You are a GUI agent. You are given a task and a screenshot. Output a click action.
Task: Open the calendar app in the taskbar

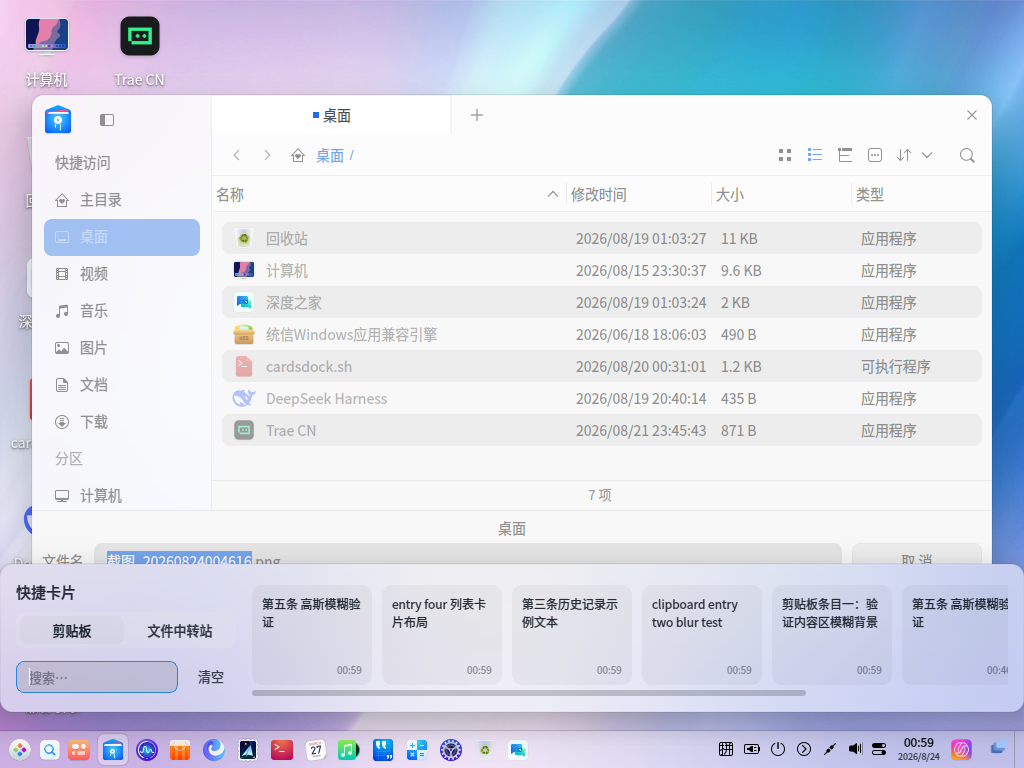[315, 750]
